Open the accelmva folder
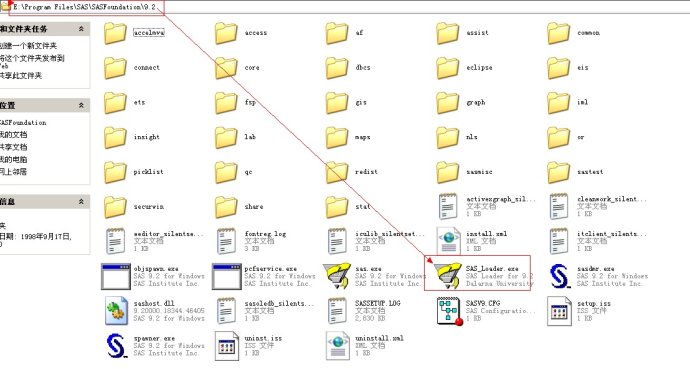690x369 pixels. point(115,33)
